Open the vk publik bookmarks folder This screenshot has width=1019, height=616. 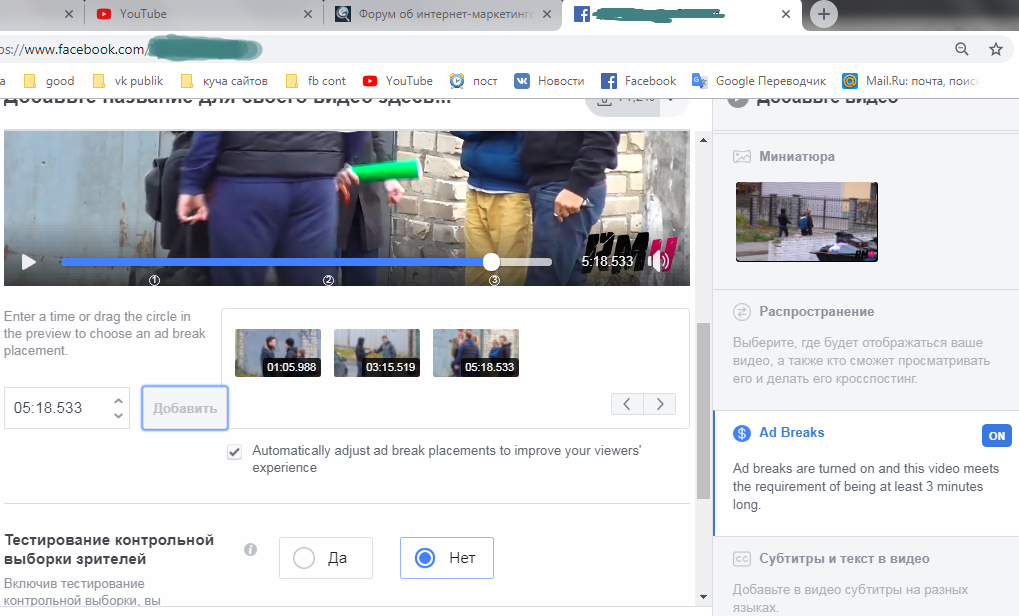click(128, 81)
